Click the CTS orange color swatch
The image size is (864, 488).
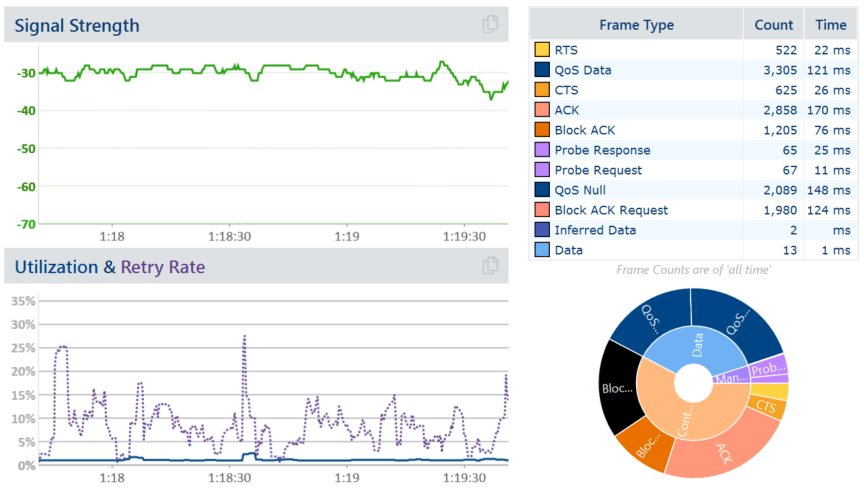tap(542, 90)
